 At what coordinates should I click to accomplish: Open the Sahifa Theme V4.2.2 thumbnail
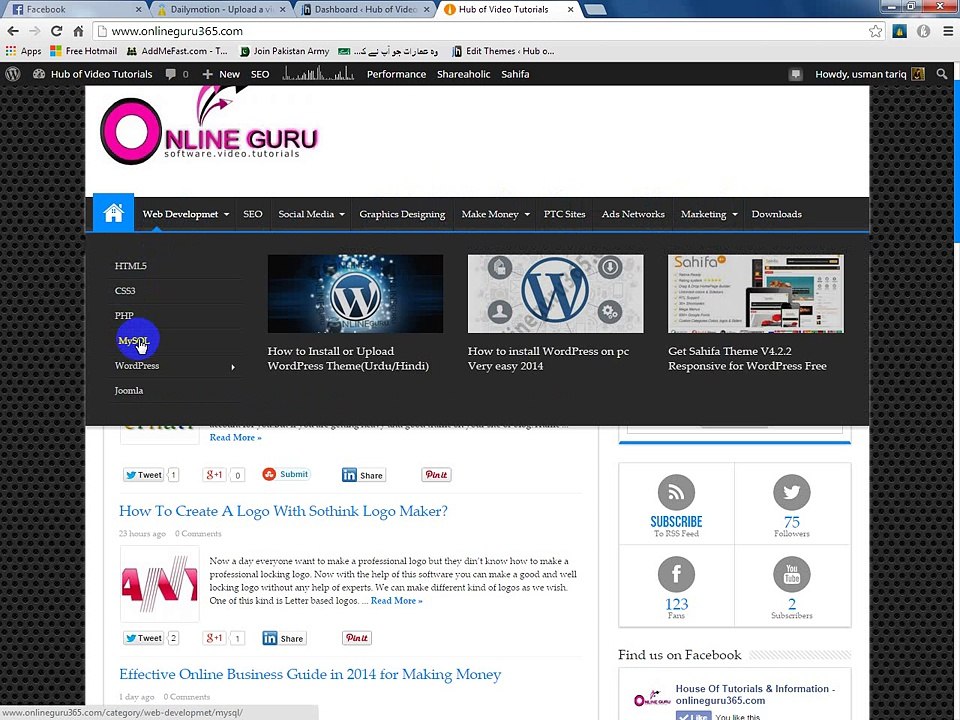(756, 294)
